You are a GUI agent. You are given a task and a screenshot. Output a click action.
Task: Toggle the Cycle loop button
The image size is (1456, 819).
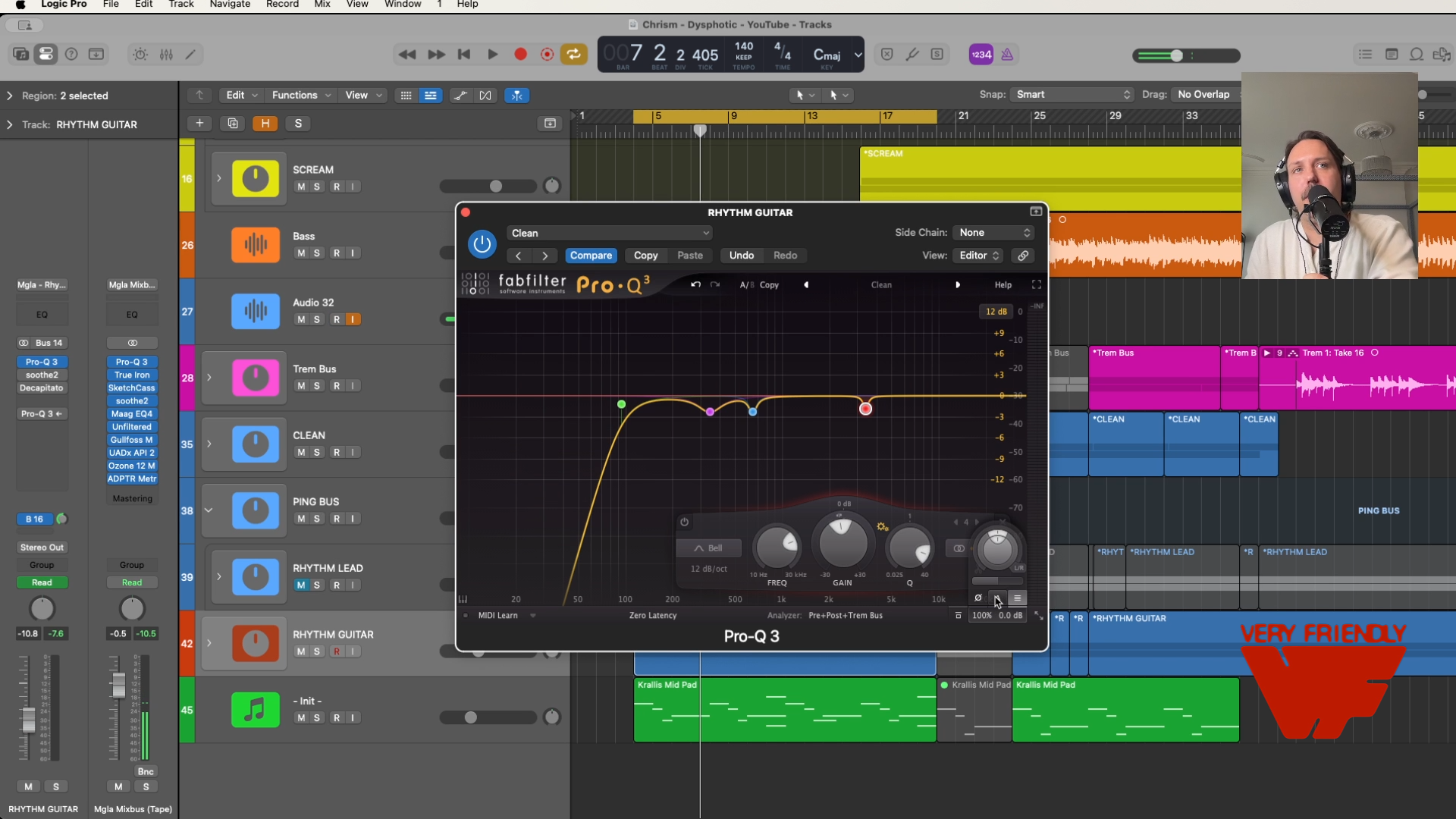pos(574,55)
